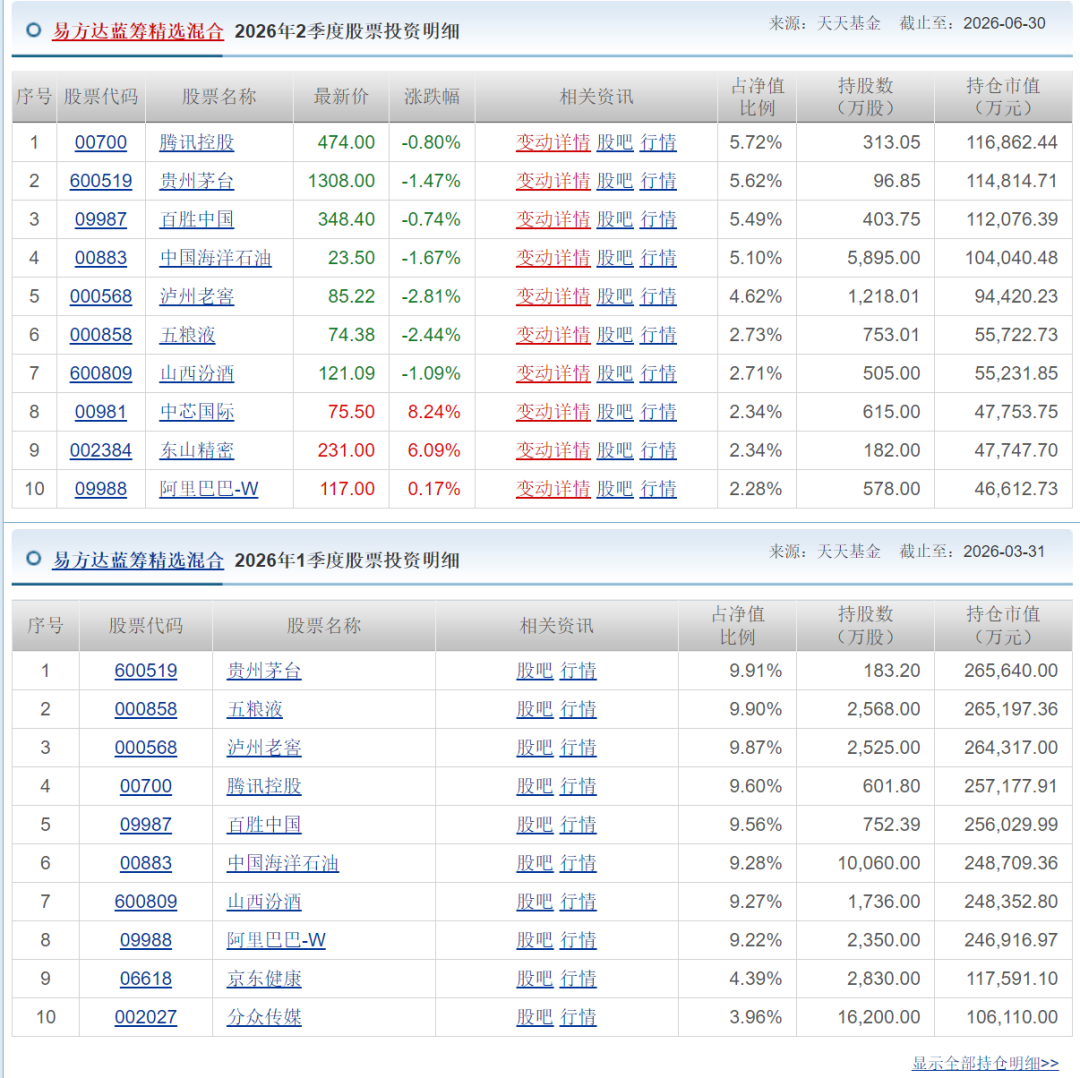Open 变动详情 for 五粮液 row

[553, 335]
